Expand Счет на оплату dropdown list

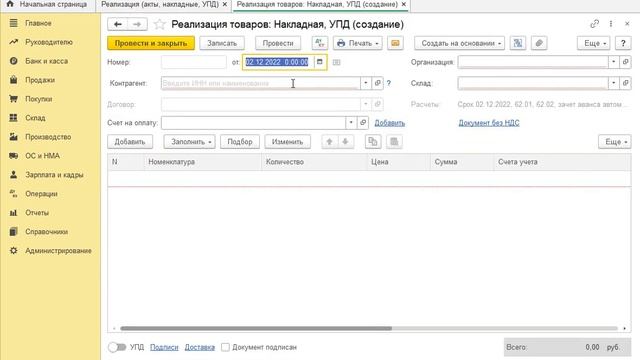tap(351, 122)
